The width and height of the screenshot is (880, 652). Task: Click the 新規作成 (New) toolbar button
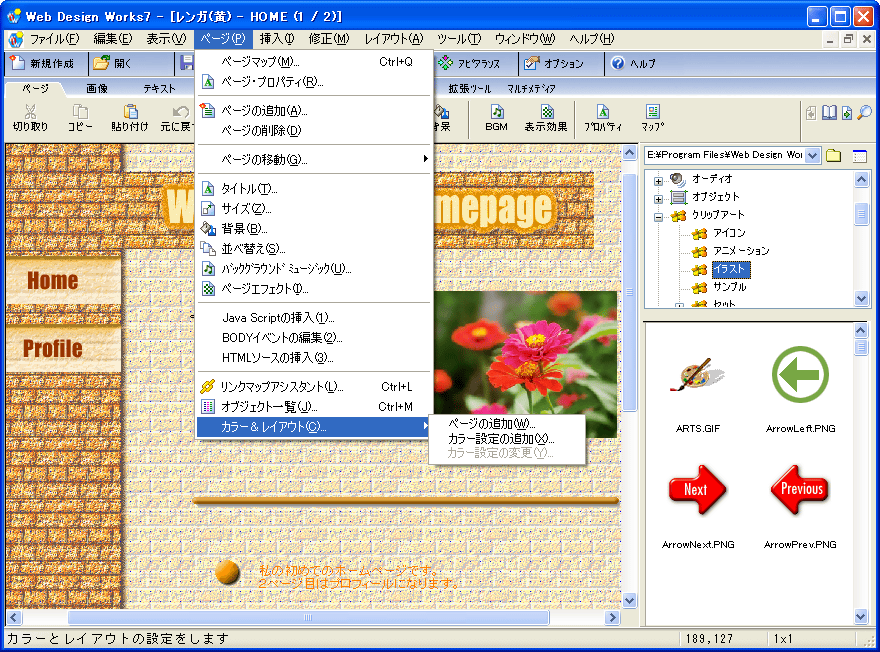point(43,63)
